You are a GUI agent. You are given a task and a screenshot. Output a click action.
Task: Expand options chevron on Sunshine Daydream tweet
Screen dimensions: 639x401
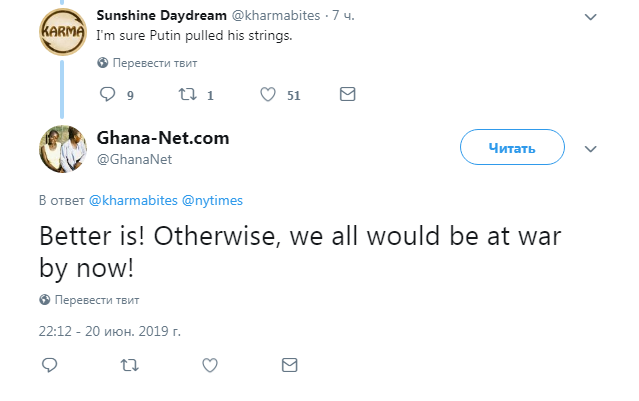(x=590, y=18)
